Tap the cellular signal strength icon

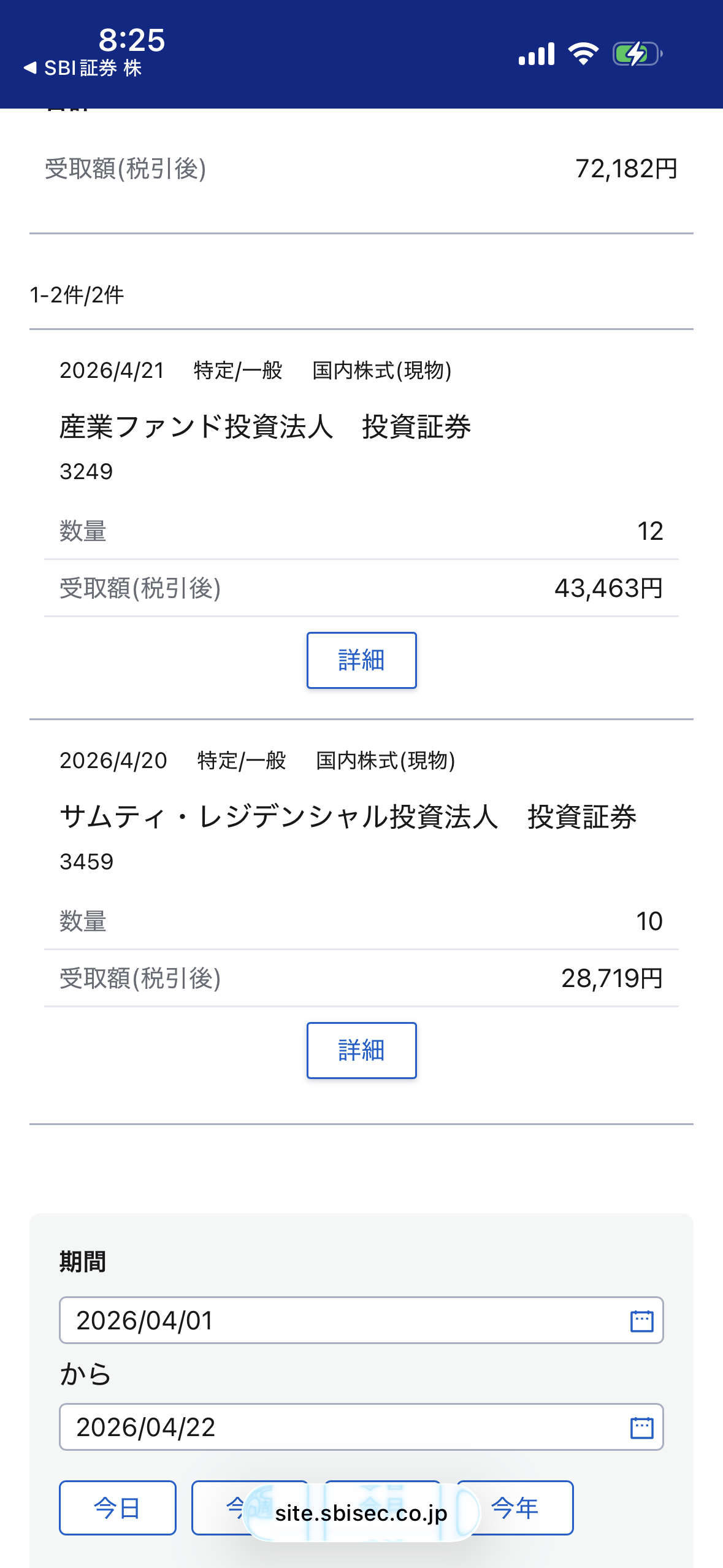(536, 54)
